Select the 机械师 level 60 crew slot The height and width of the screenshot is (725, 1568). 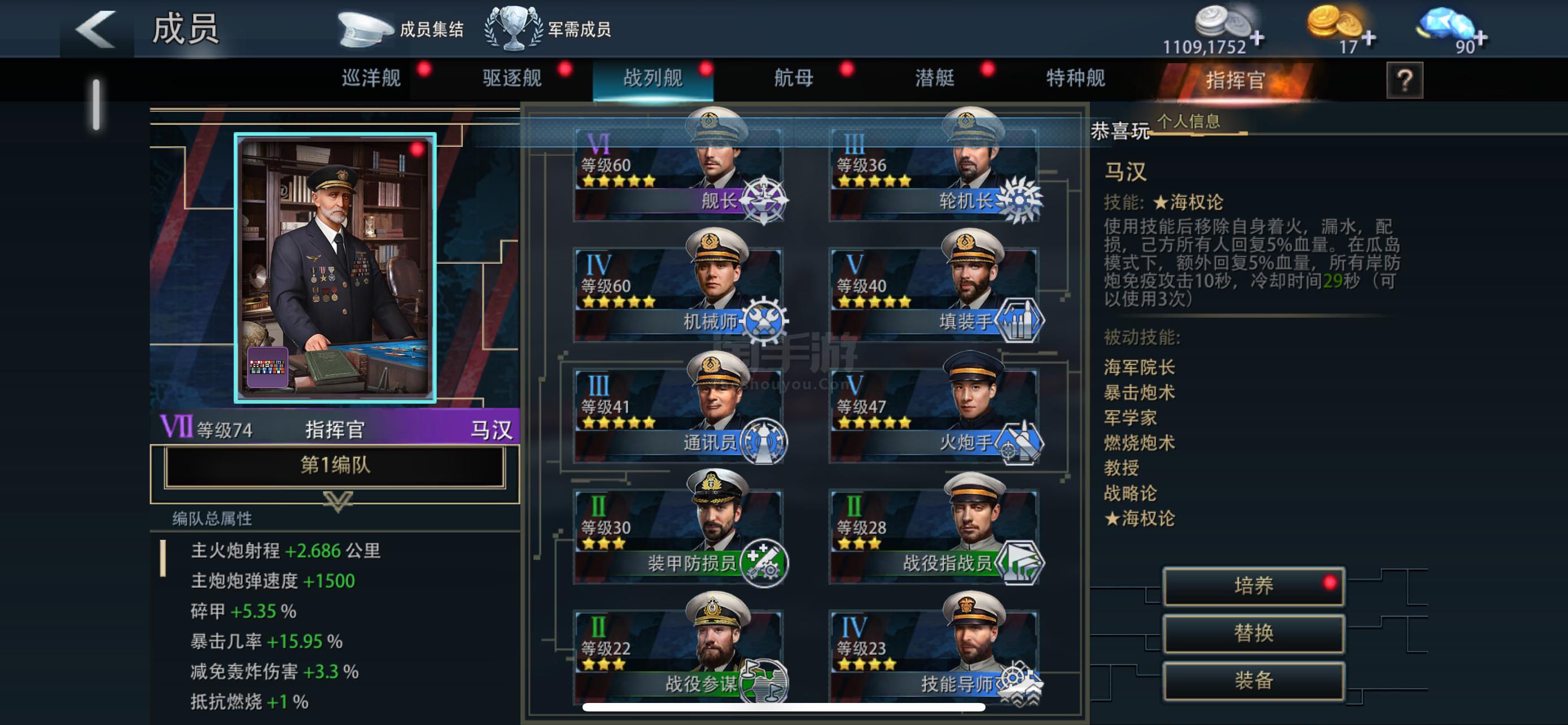coord(678,291)
